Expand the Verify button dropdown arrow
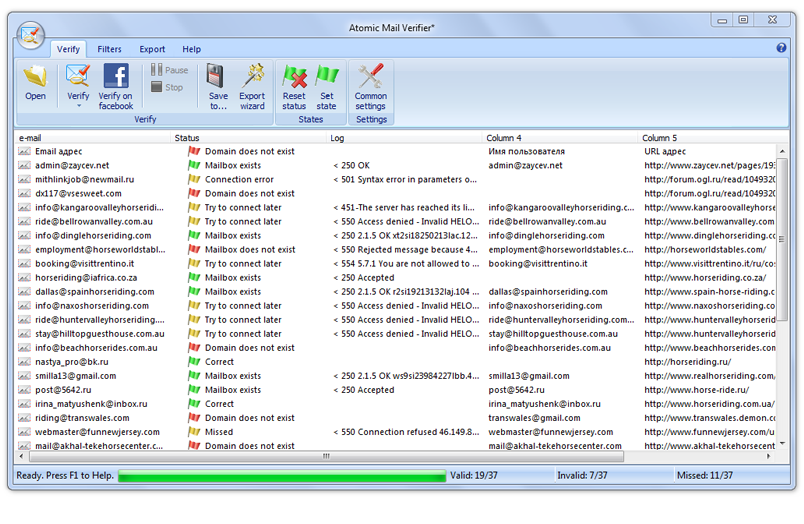The height and width of the screenshot is (524, 804). 79,106
